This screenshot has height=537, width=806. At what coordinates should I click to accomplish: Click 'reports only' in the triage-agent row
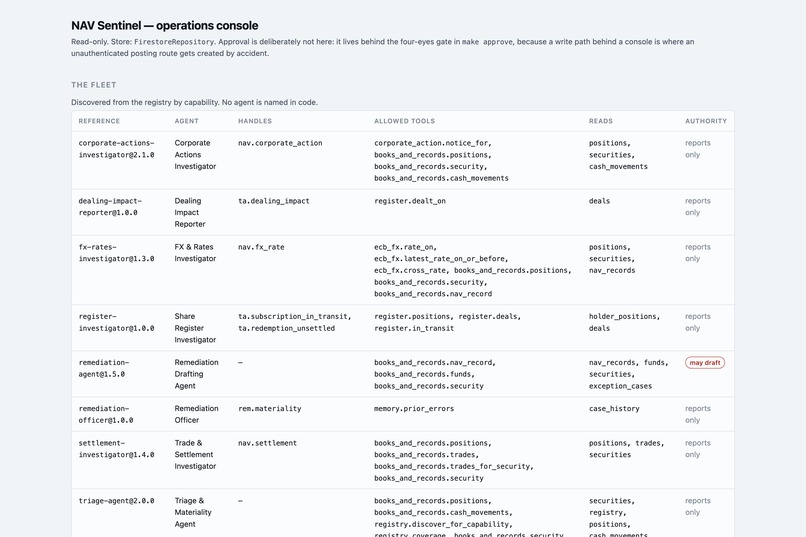(x=698, y=507)
